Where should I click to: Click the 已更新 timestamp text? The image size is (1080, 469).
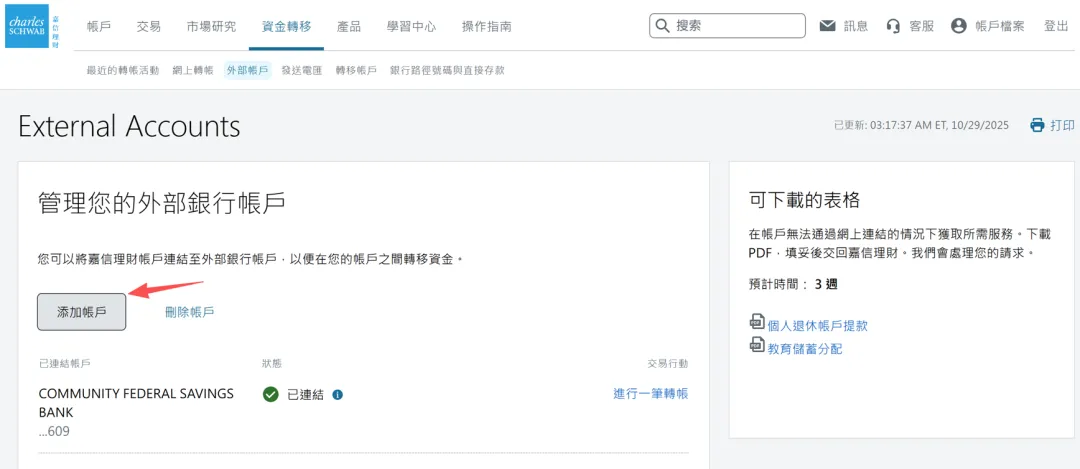pyautogui.click(x=921, y=125)
